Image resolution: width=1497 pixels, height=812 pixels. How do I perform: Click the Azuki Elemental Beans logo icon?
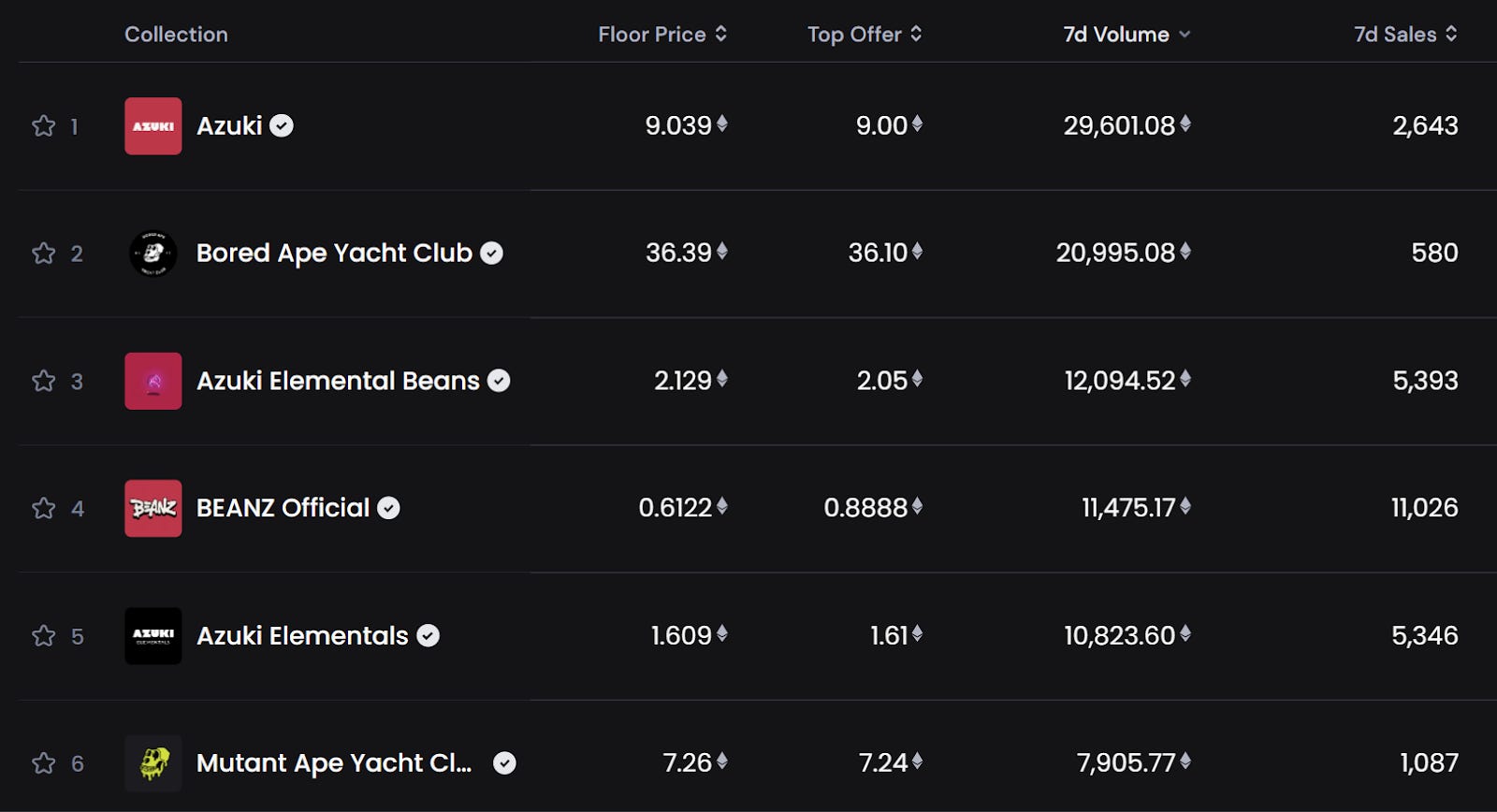pyautogui.click(x=153, y=381)
